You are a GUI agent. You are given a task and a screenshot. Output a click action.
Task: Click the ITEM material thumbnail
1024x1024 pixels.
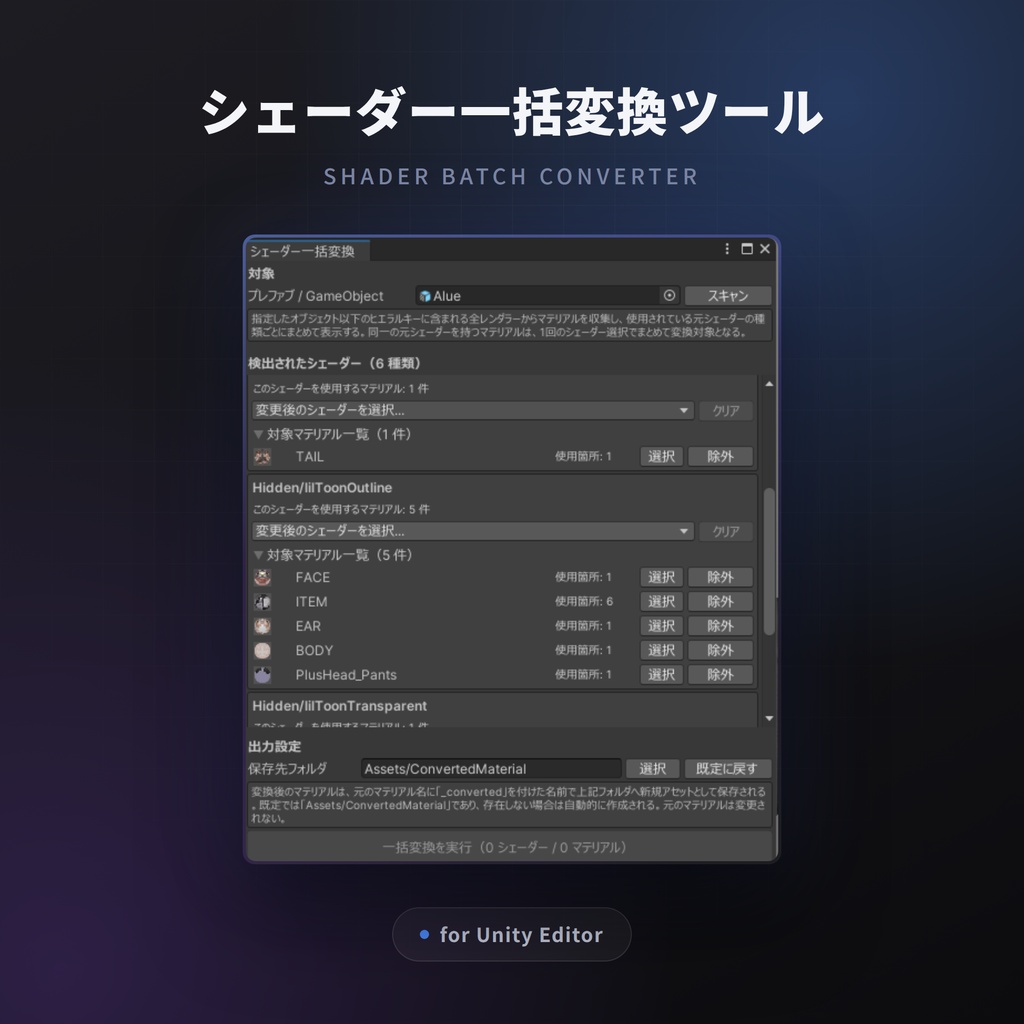(263, 601)
